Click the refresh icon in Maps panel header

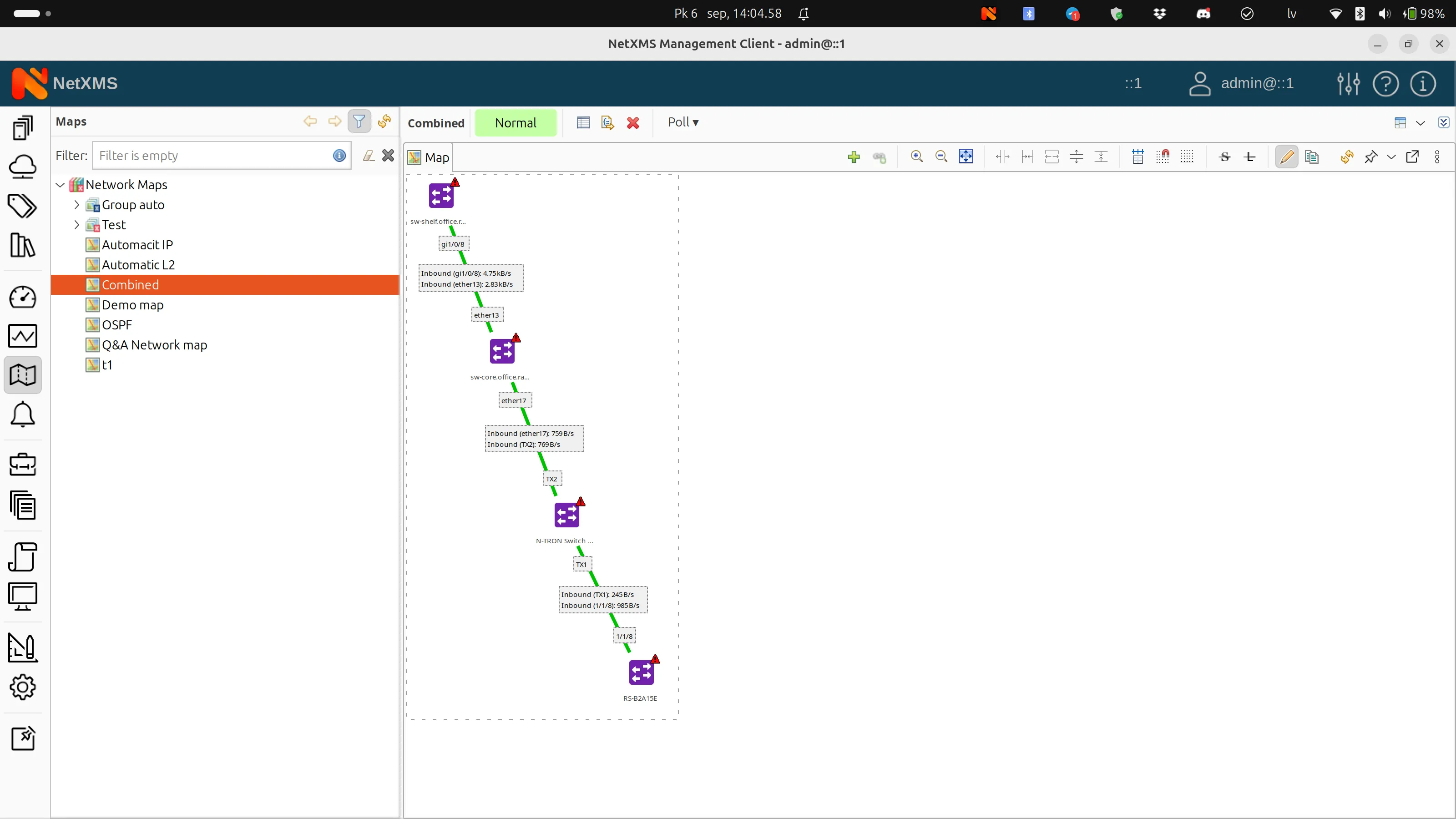tap(384, 121)
